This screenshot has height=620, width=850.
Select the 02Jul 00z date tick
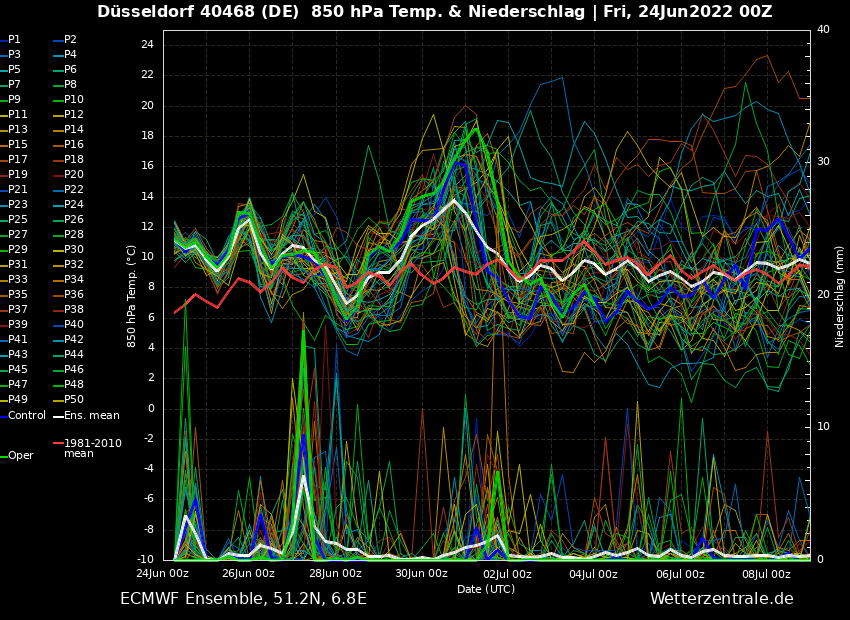(x=507, y=574)
